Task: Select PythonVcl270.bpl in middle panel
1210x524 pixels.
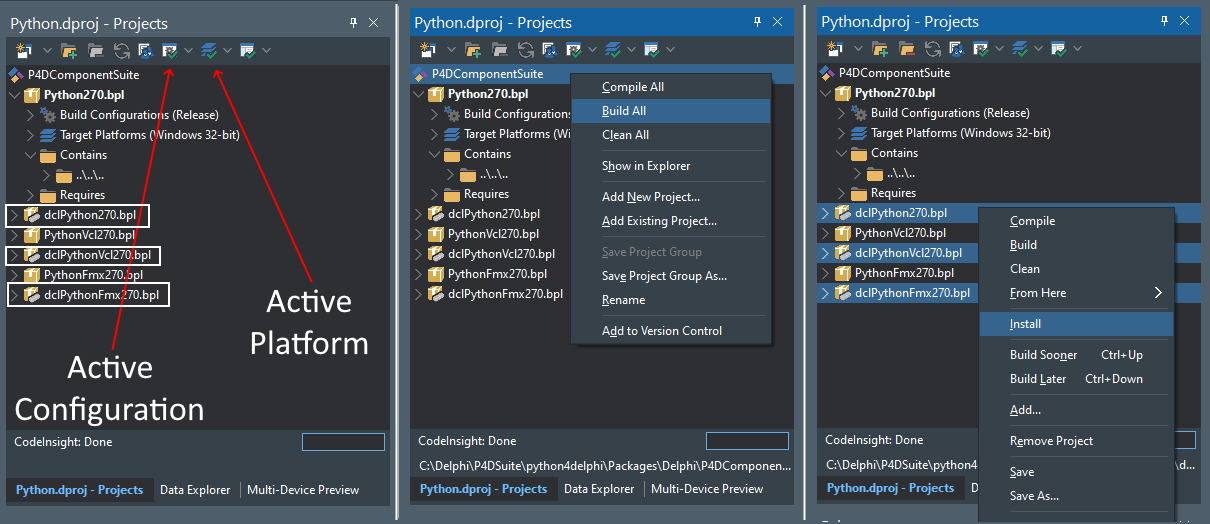Action: coord(493,234)
